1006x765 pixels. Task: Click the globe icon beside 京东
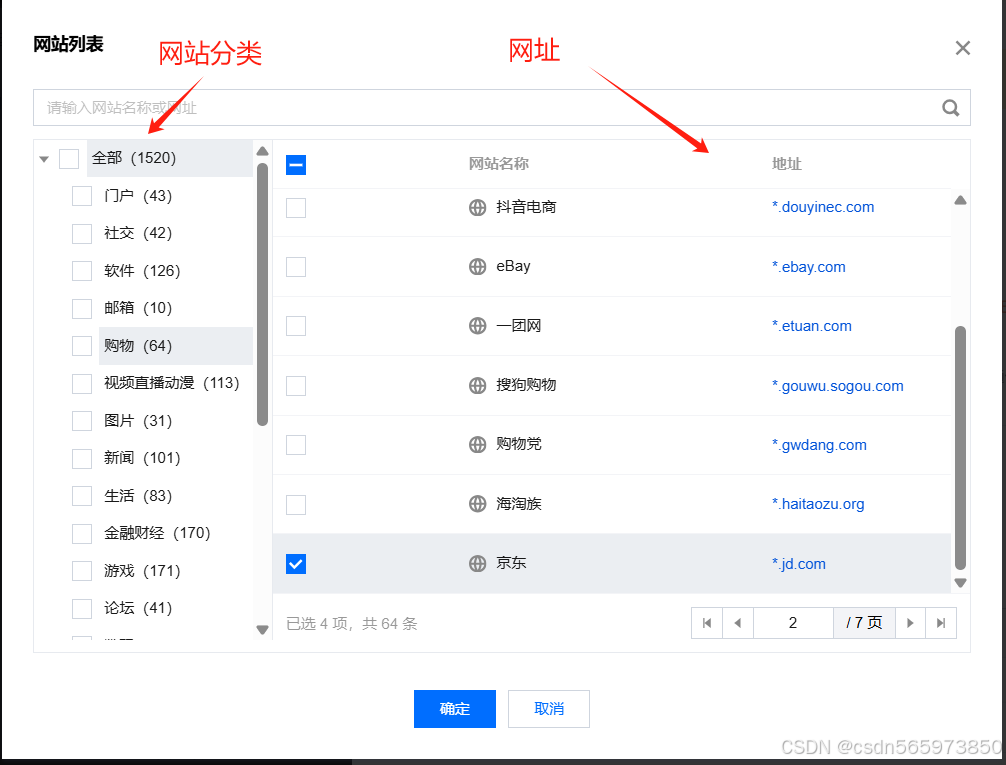point(477,563)
